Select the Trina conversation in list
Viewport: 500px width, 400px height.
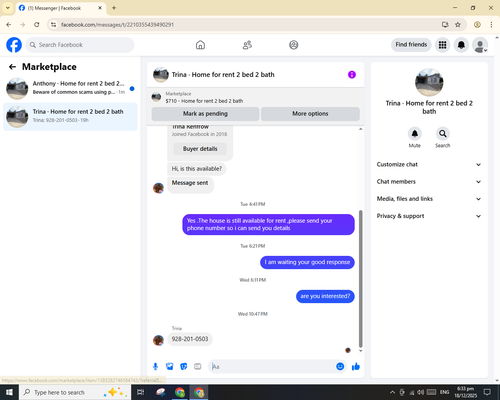click(70, 117)
